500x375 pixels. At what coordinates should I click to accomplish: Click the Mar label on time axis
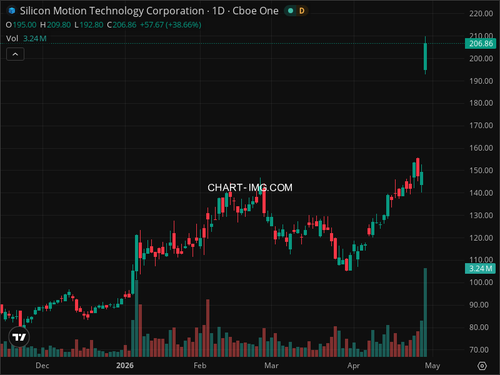(x=271, y=366)
